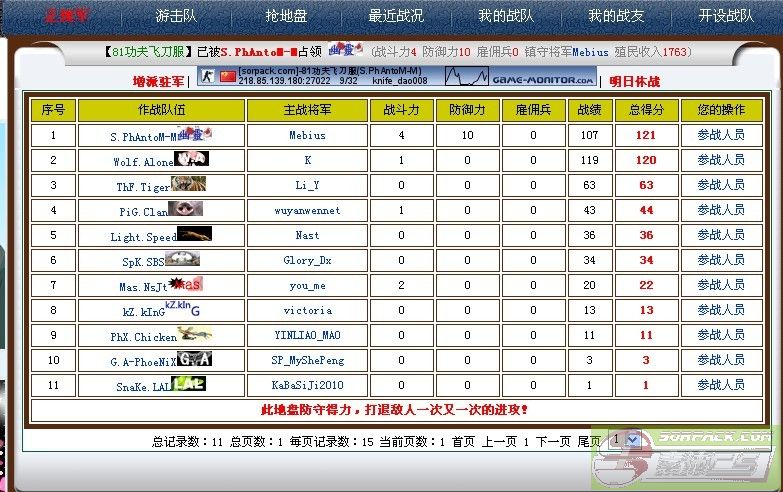Image resolution: width=783 pixels, height=492 pixels.
Task: Open the 最近战况 tab
Action: click(x=396, y=16)
